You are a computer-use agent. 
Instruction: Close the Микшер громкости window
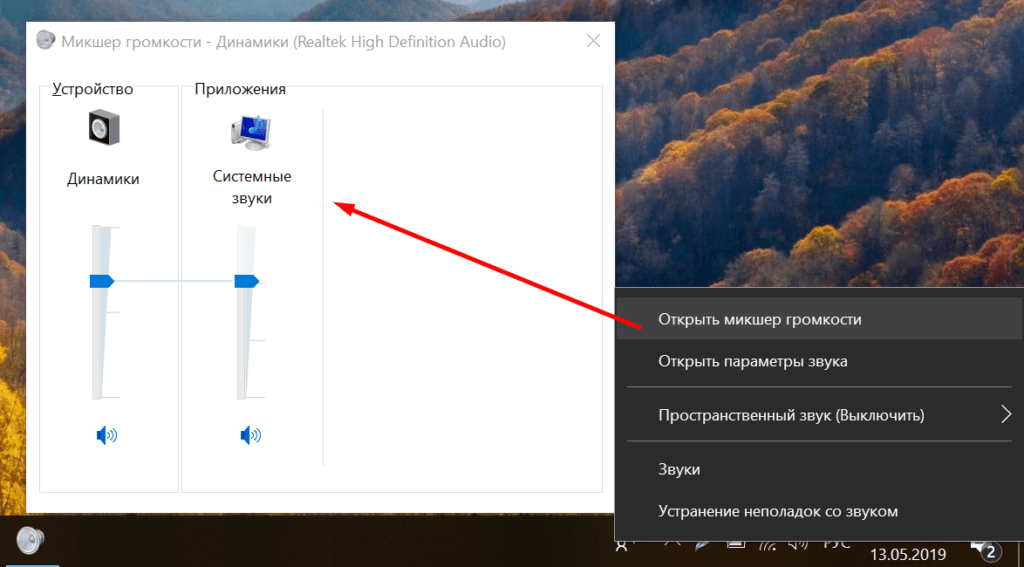pyautogui.click(x=593, y=41)
